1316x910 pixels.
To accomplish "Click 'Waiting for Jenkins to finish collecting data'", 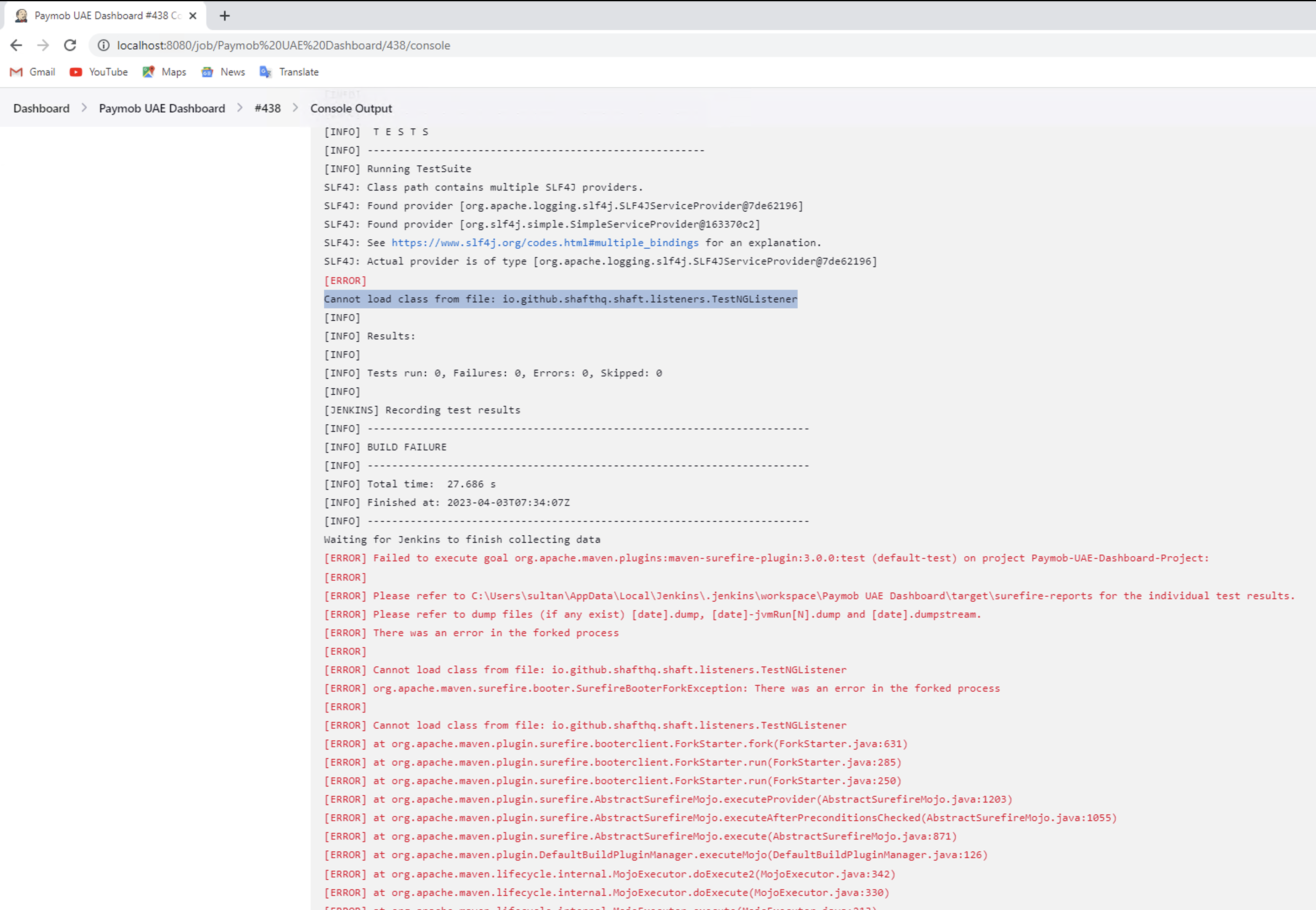I will coord(462,540).
